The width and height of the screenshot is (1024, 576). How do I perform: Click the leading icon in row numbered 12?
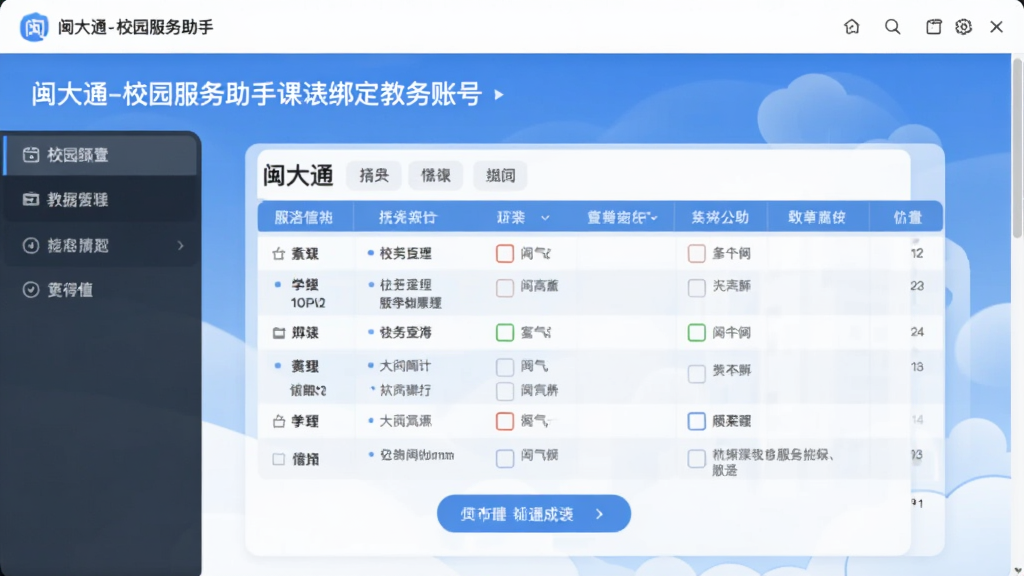pos(279,253)
